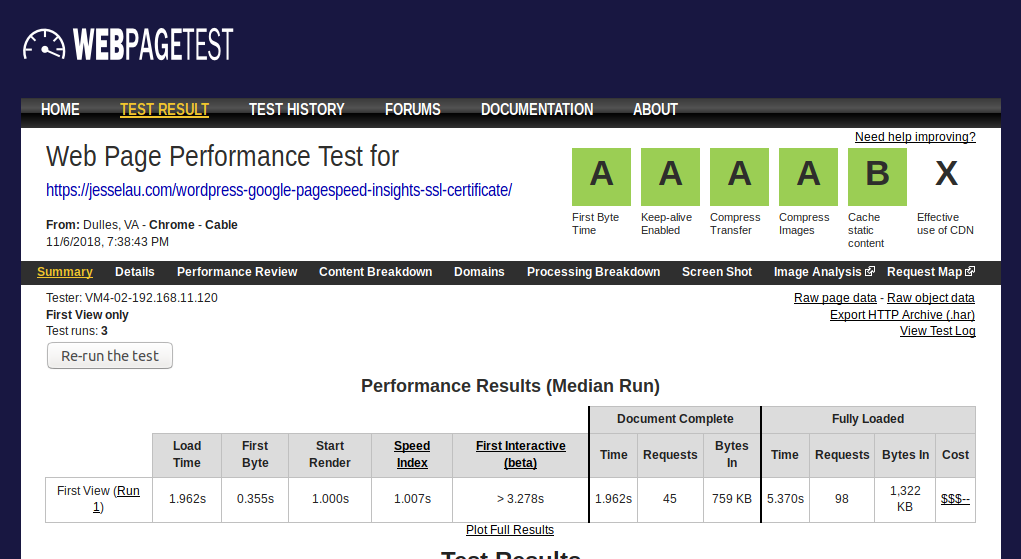Open the First Byte Time grade A
The width and height of the screenshot is (1021, 559).
coord(601,177)
